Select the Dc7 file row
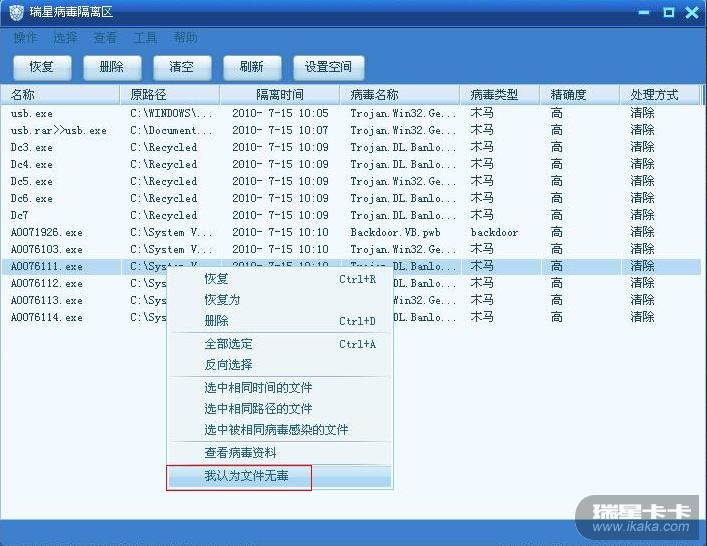Image resolution: width=707 pixels, height=546 pixels. point(351,216)
